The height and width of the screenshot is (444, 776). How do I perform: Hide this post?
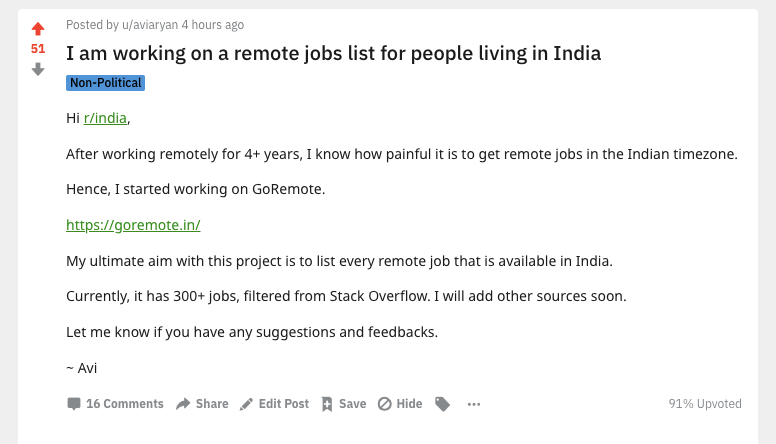[x=400, y=404]
